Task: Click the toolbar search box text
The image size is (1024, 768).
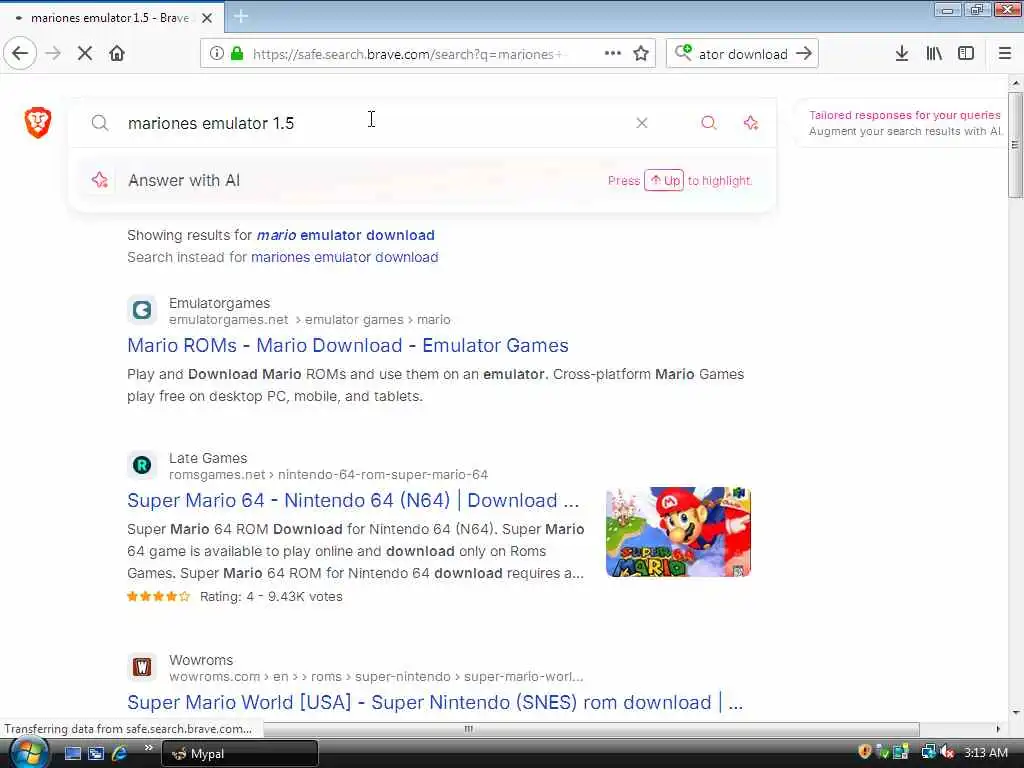Action: 743,54
